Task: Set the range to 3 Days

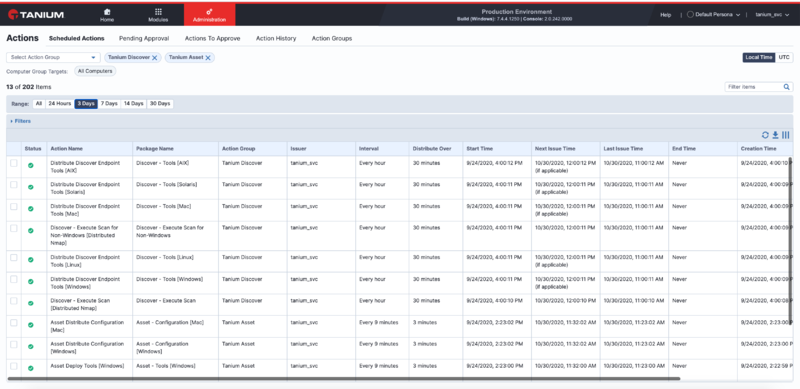Action: click(x=86, y=104)
